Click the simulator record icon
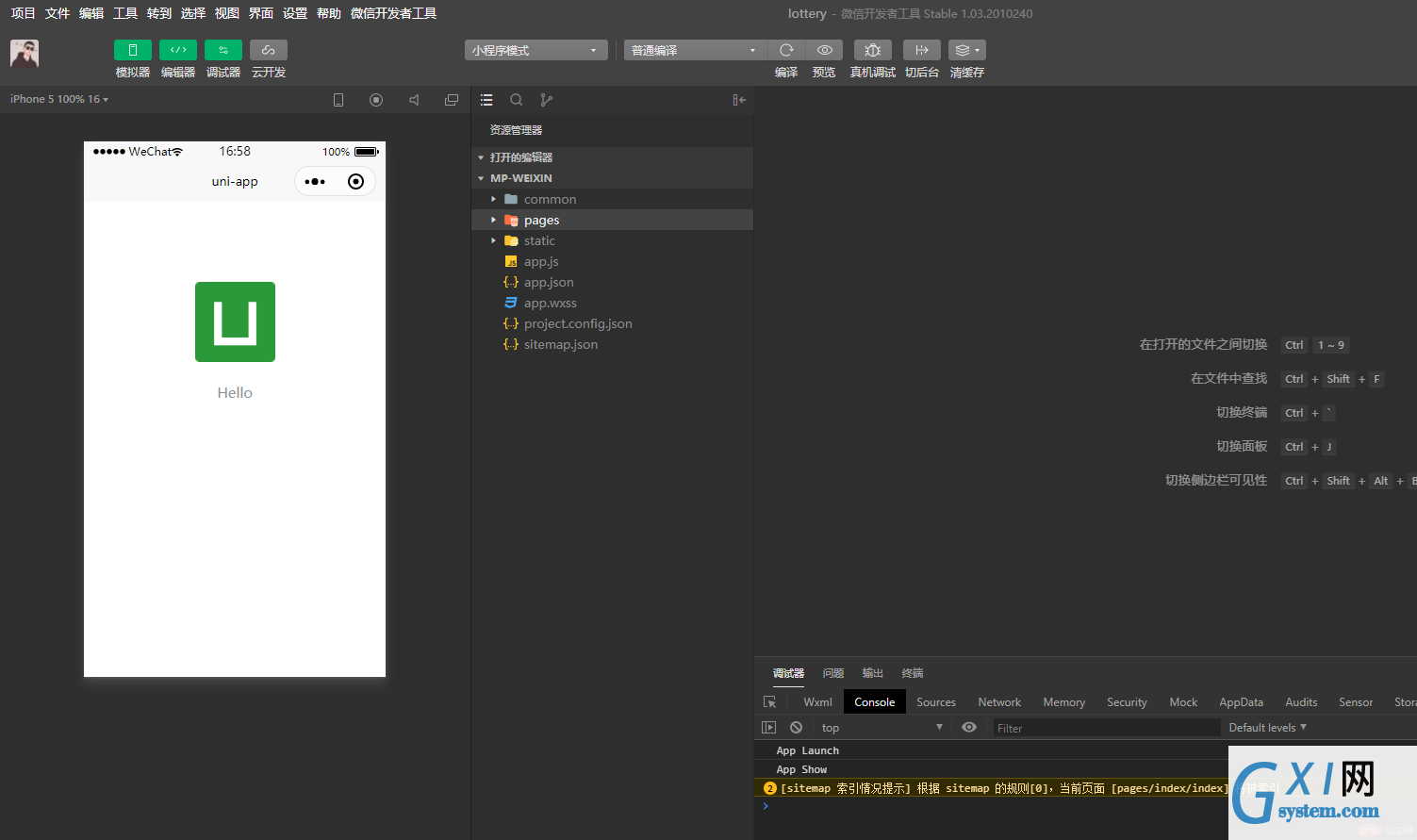1417x840 pixels. point(376,100)
